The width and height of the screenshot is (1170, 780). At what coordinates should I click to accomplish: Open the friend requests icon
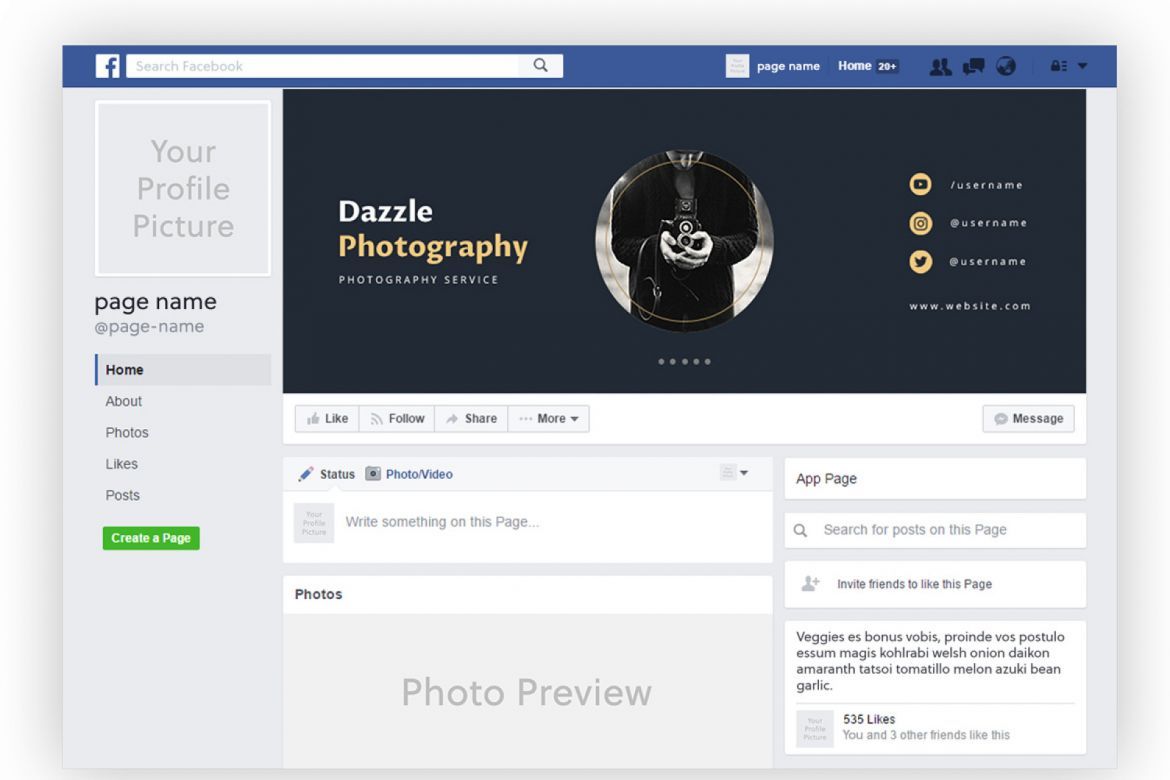coord(938,66)
